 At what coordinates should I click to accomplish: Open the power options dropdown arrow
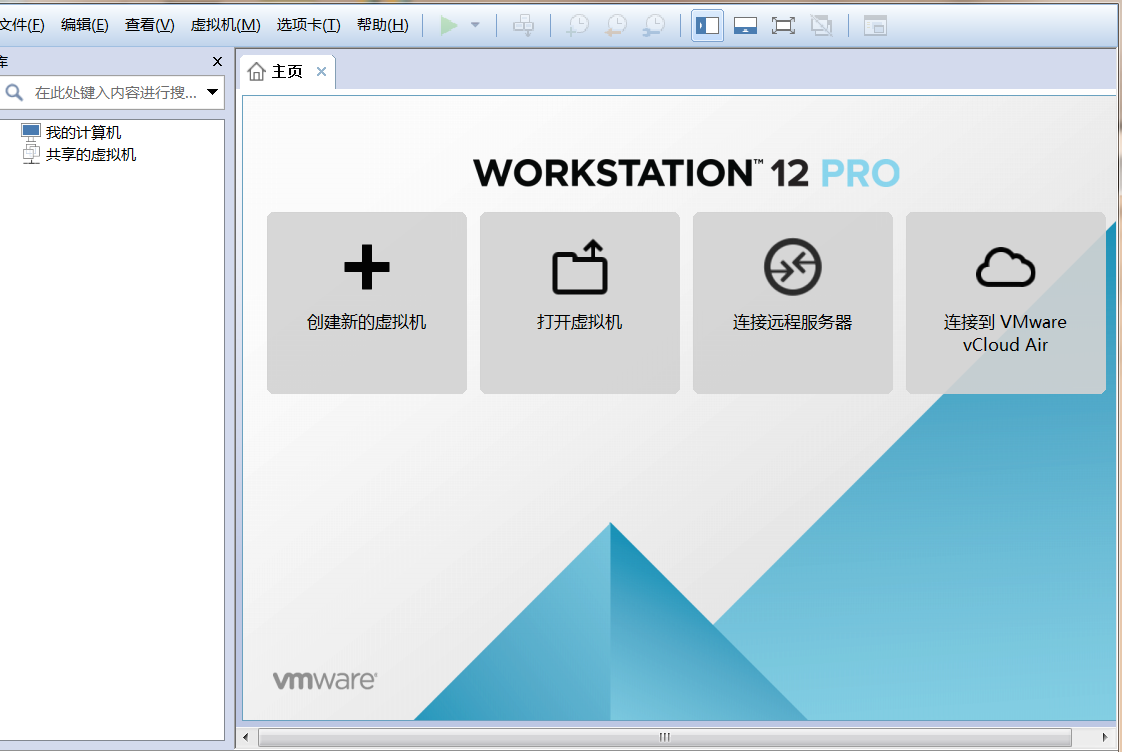coord(475,25)
